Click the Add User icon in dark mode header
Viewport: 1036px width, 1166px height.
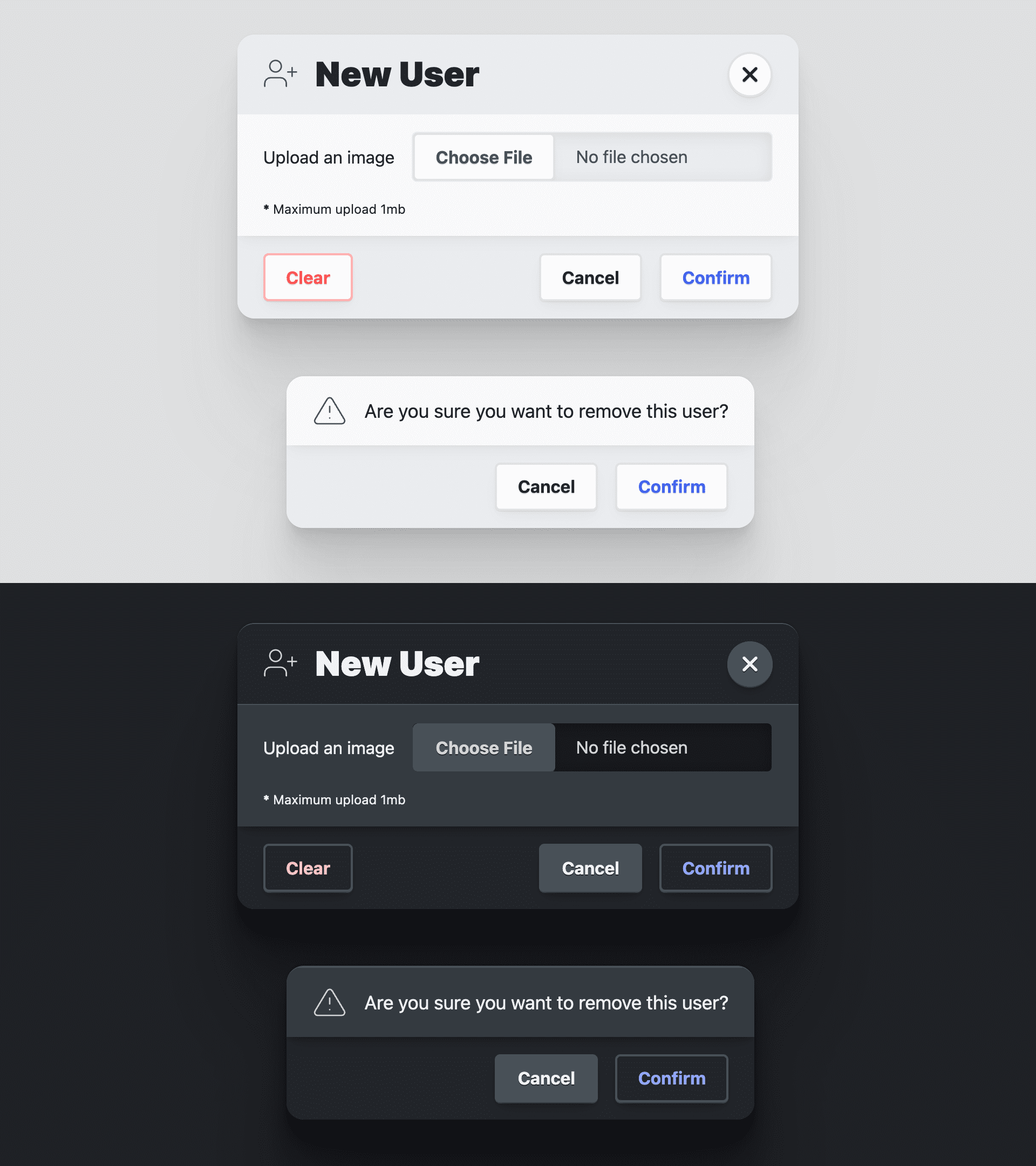[x=279, y=663]
